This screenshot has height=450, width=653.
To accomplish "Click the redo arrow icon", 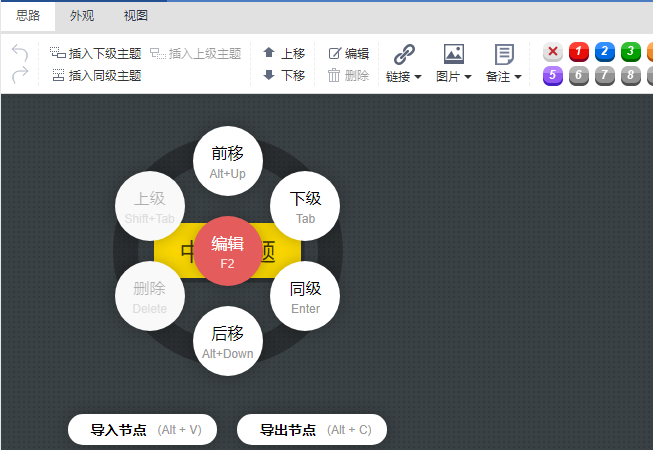I will point(20,75).
